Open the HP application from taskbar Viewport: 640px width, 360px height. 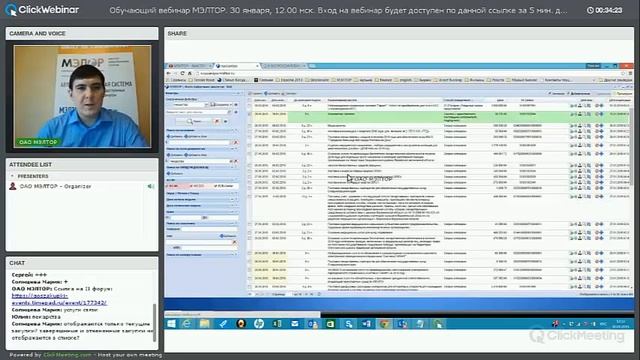pos(258,324)
